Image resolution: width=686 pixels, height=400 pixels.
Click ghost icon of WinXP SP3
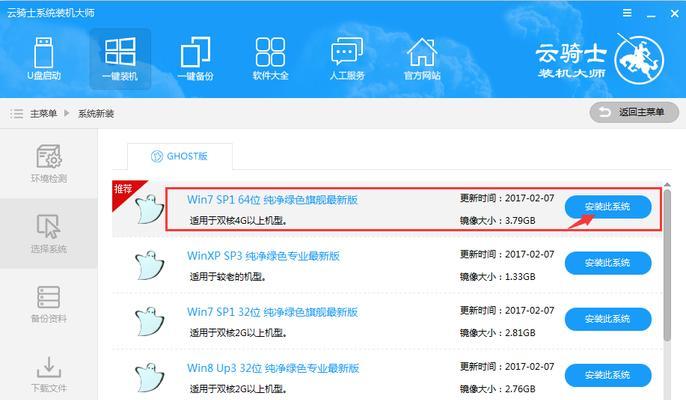tap(150, 265)
